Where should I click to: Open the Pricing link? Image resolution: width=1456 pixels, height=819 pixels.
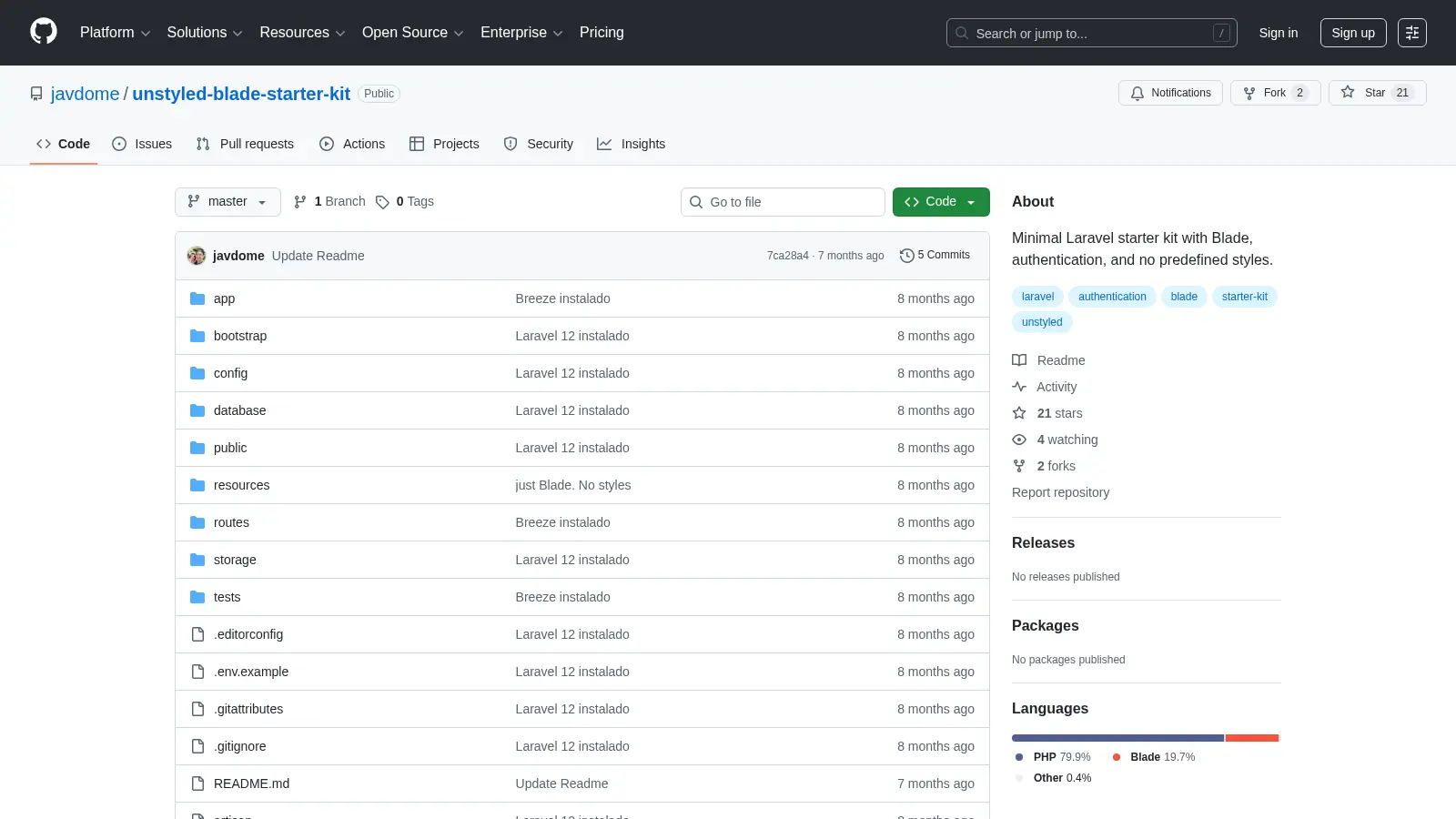(x=602, y=33)
